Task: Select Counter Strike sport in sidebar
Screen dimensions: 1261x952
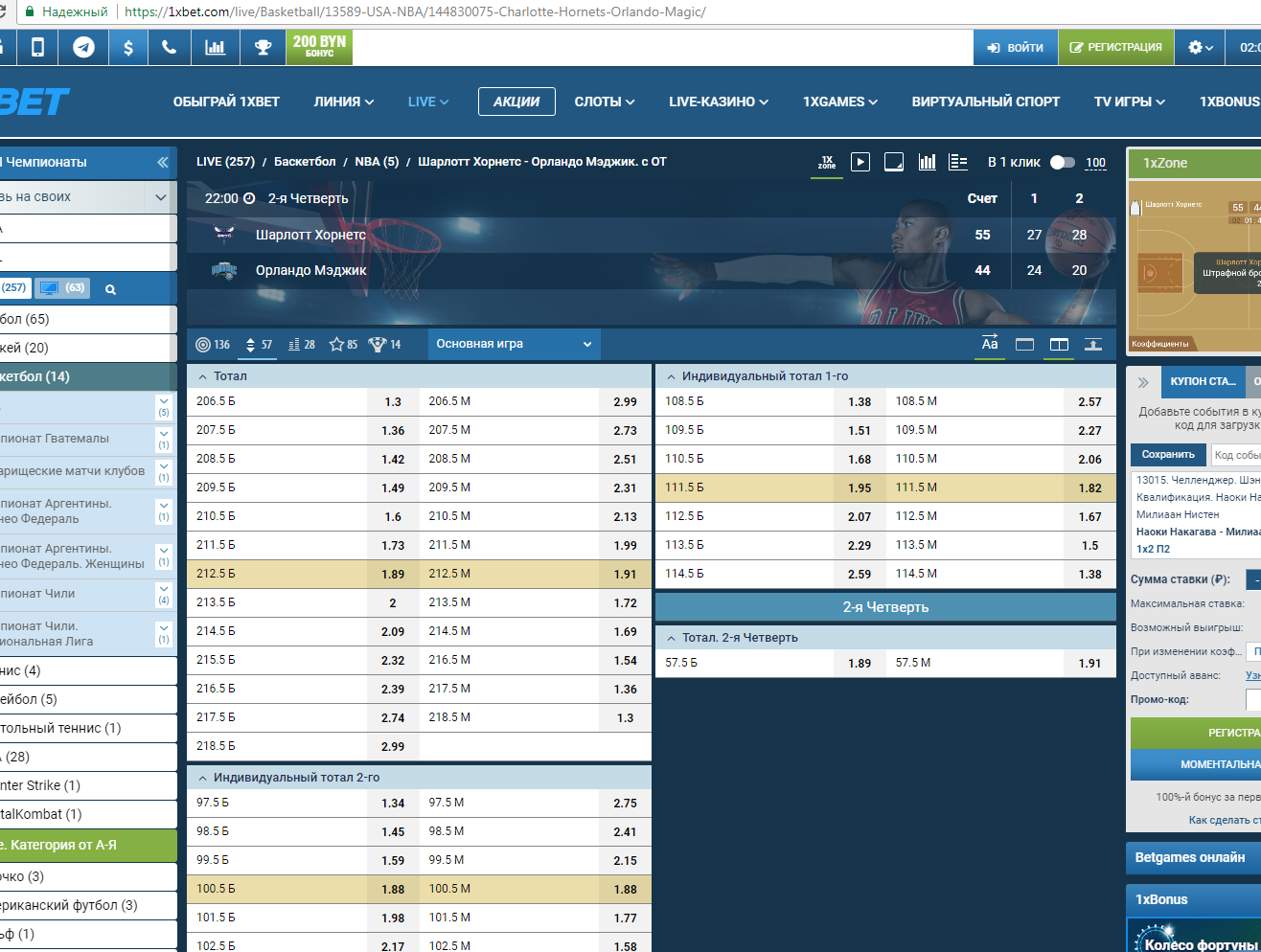Action: pos(88,785)
